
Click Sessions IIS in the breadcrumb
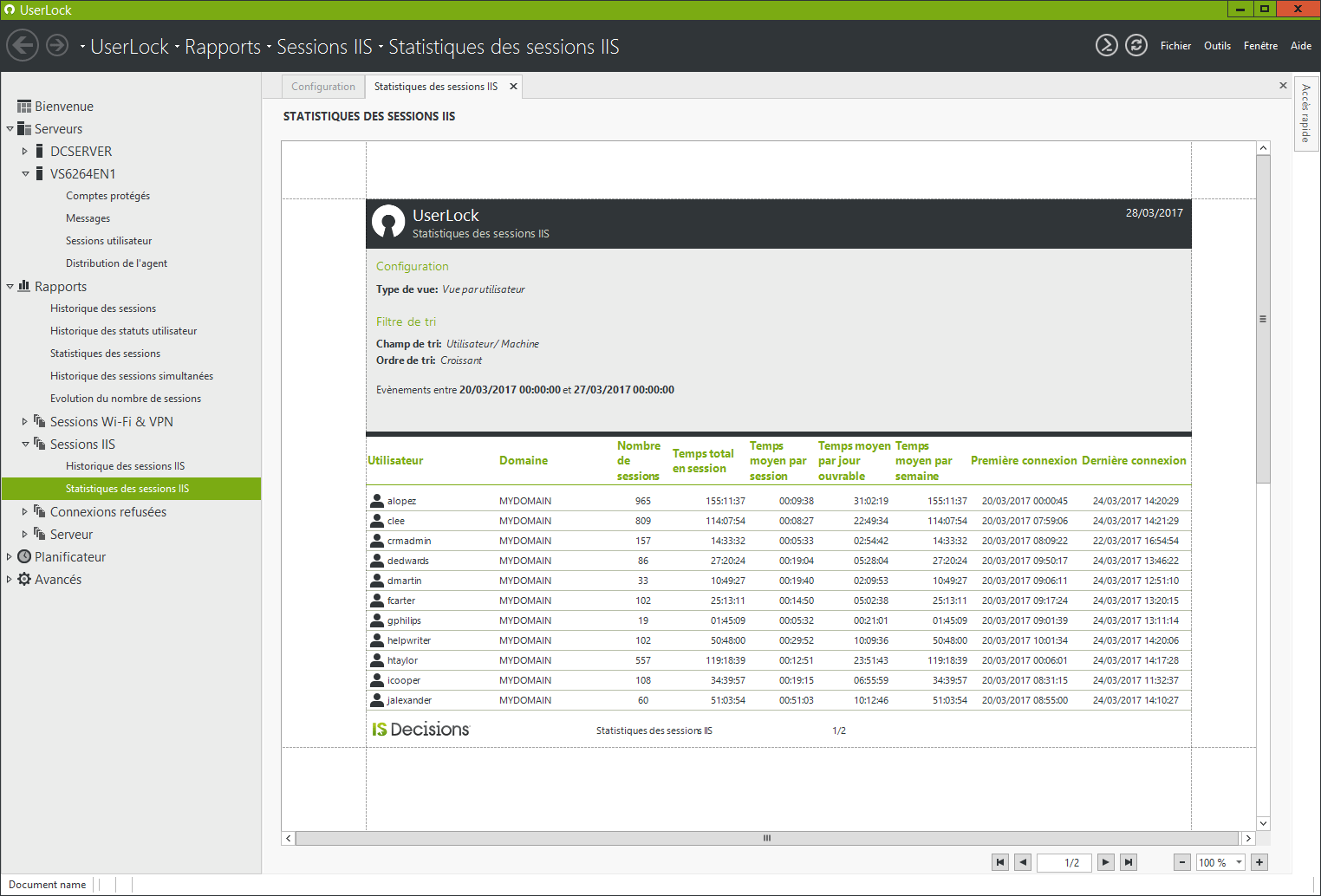[x=324, y=47]
